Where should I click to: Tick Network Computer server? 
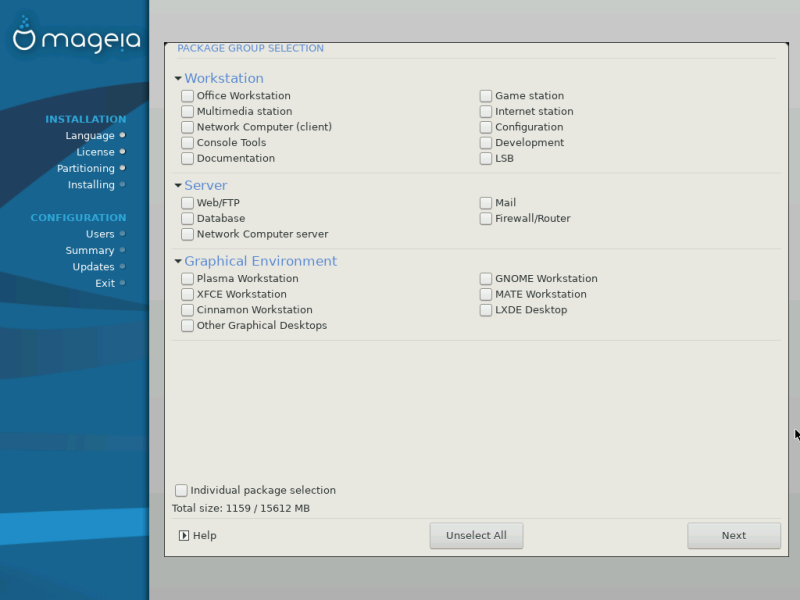[187, 234]
